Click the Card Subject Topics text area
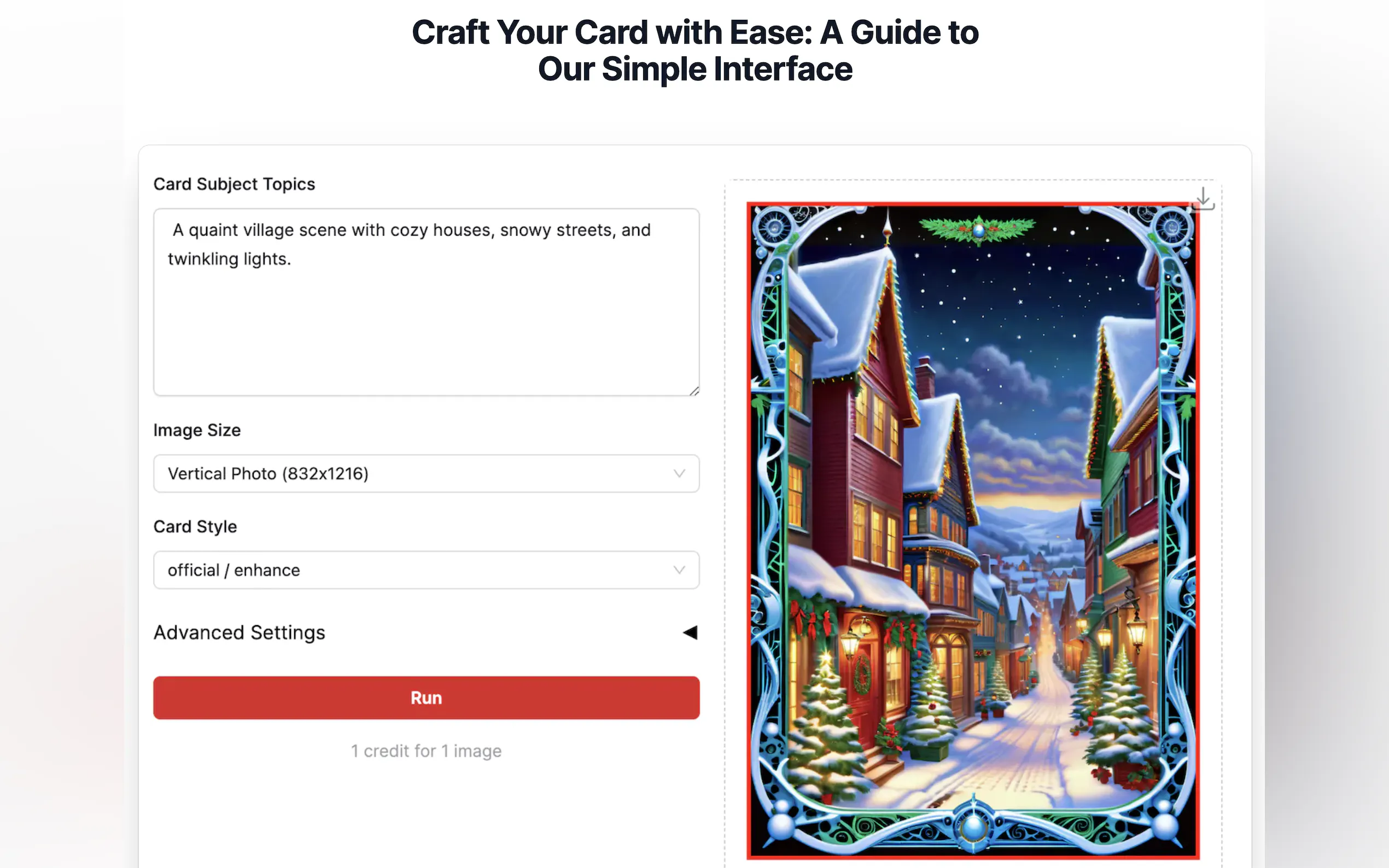The height and width of the screenshot is (868, 1389). coord(426,302)
